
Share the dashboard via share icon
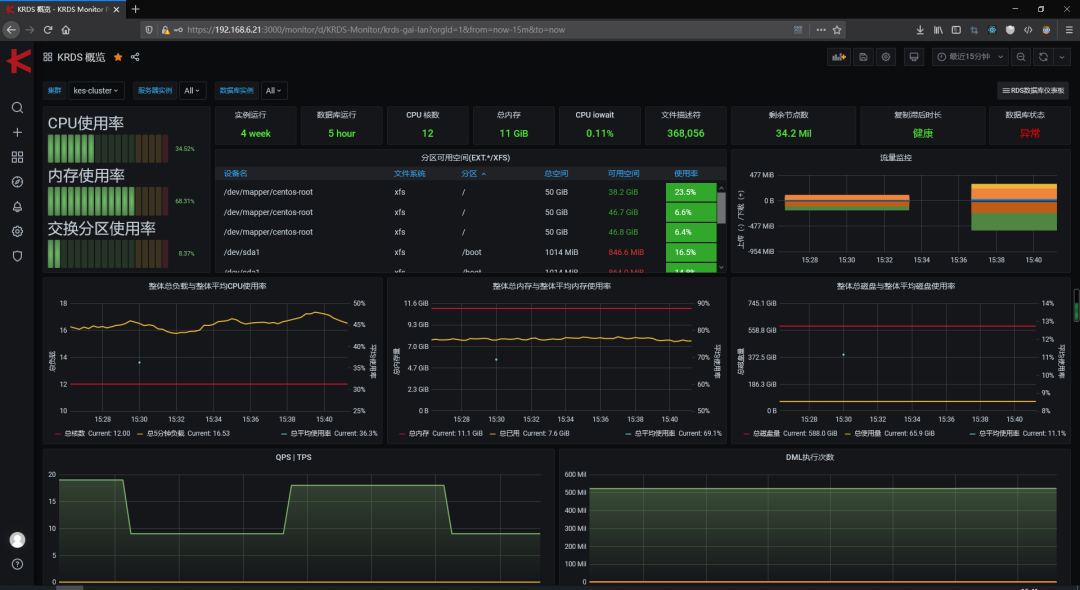click(135, 57)
